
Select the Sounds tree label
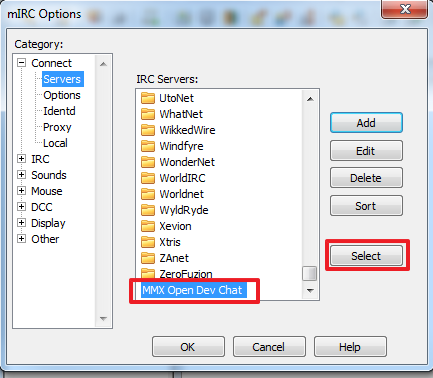pyautogui.click(x=49, y=175)
